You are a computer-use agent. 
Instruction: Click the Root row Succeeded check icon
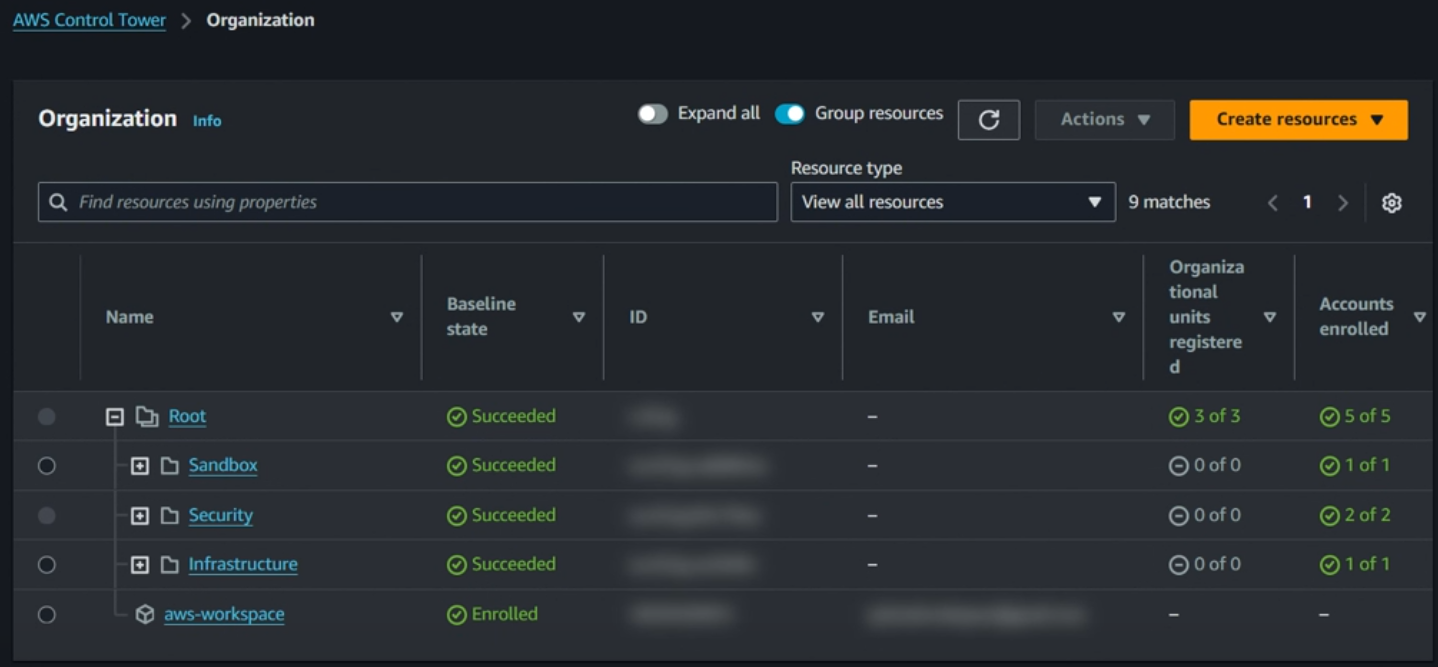coord(457,417)
